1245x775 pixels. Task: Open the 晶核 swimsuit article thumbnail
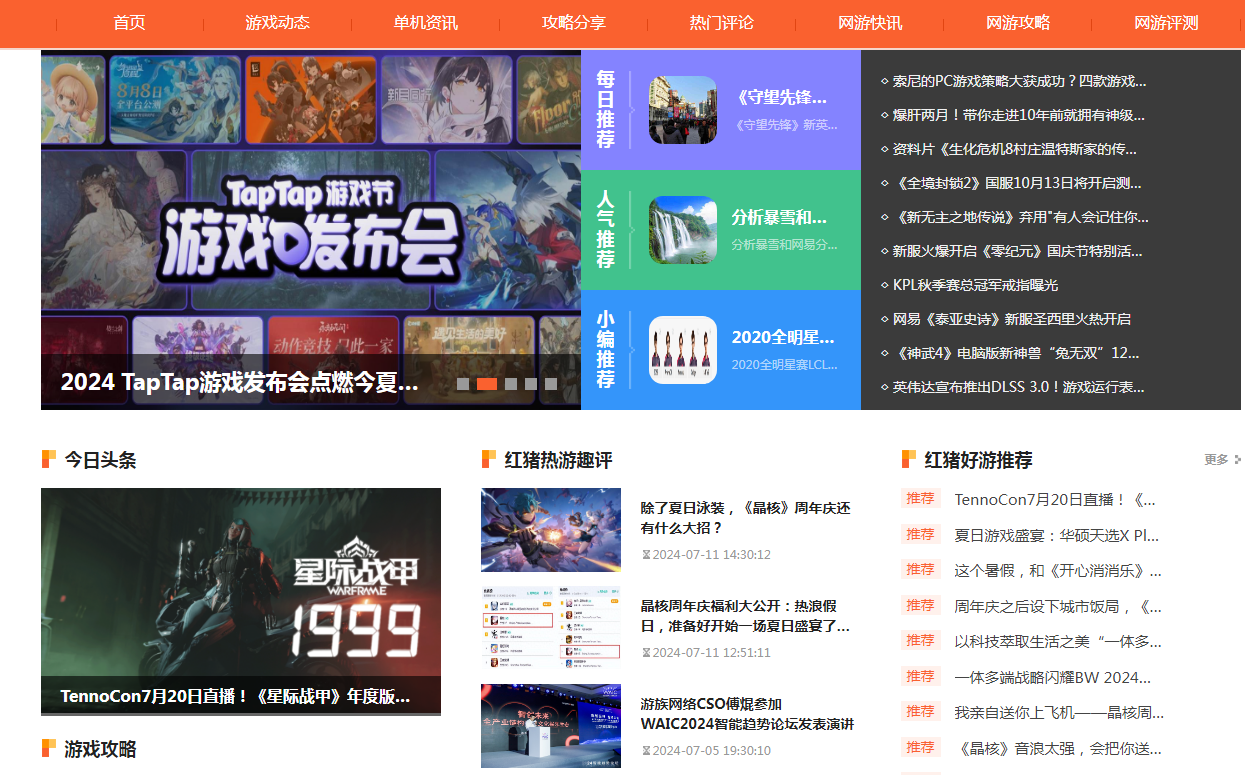tap(551, 530)
